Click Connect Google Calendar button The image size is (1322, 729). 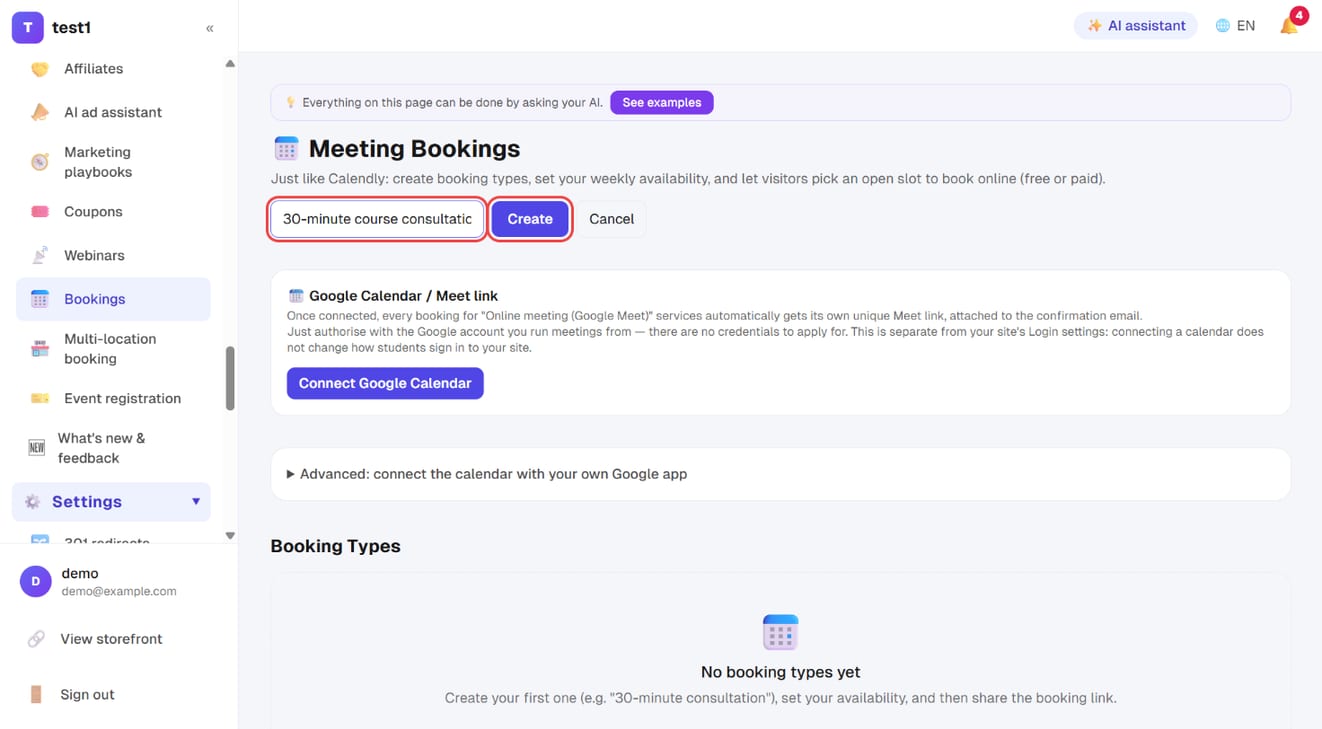click(x=385, y=383)
